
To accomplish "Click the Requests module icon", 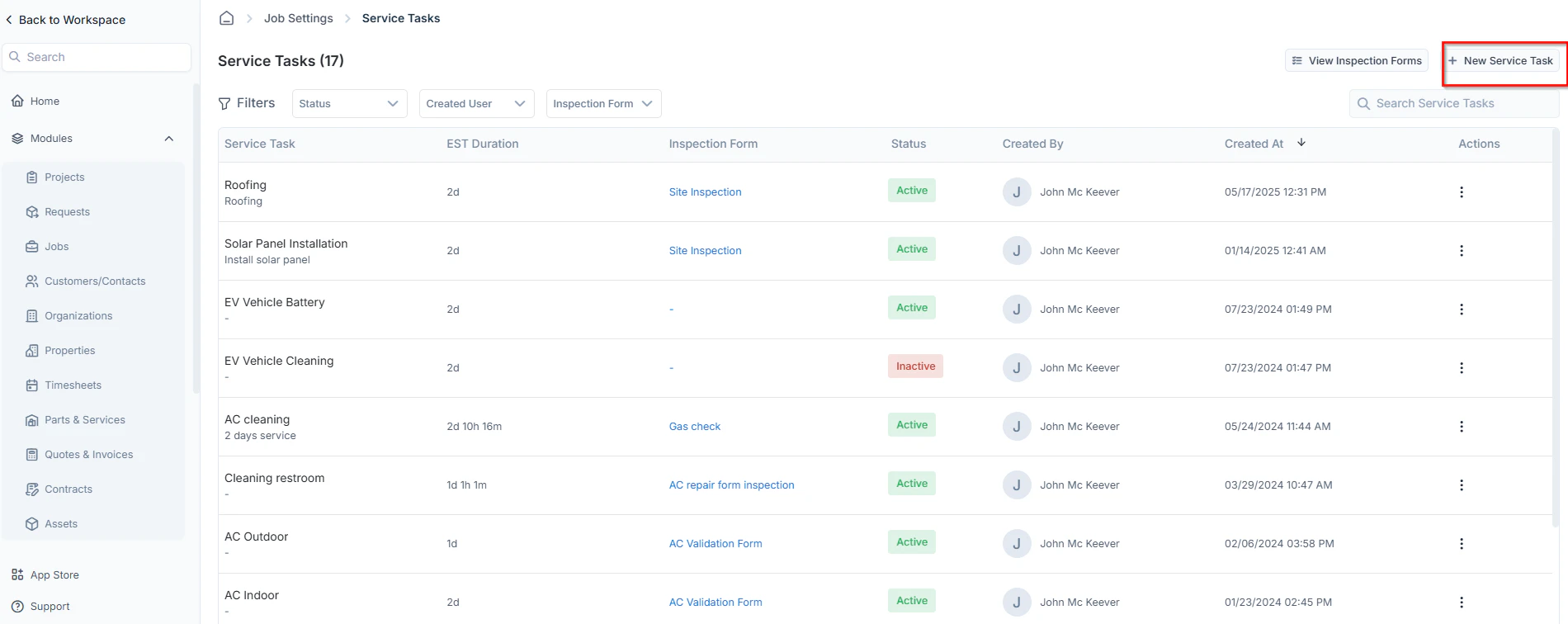I will (32, 212).
